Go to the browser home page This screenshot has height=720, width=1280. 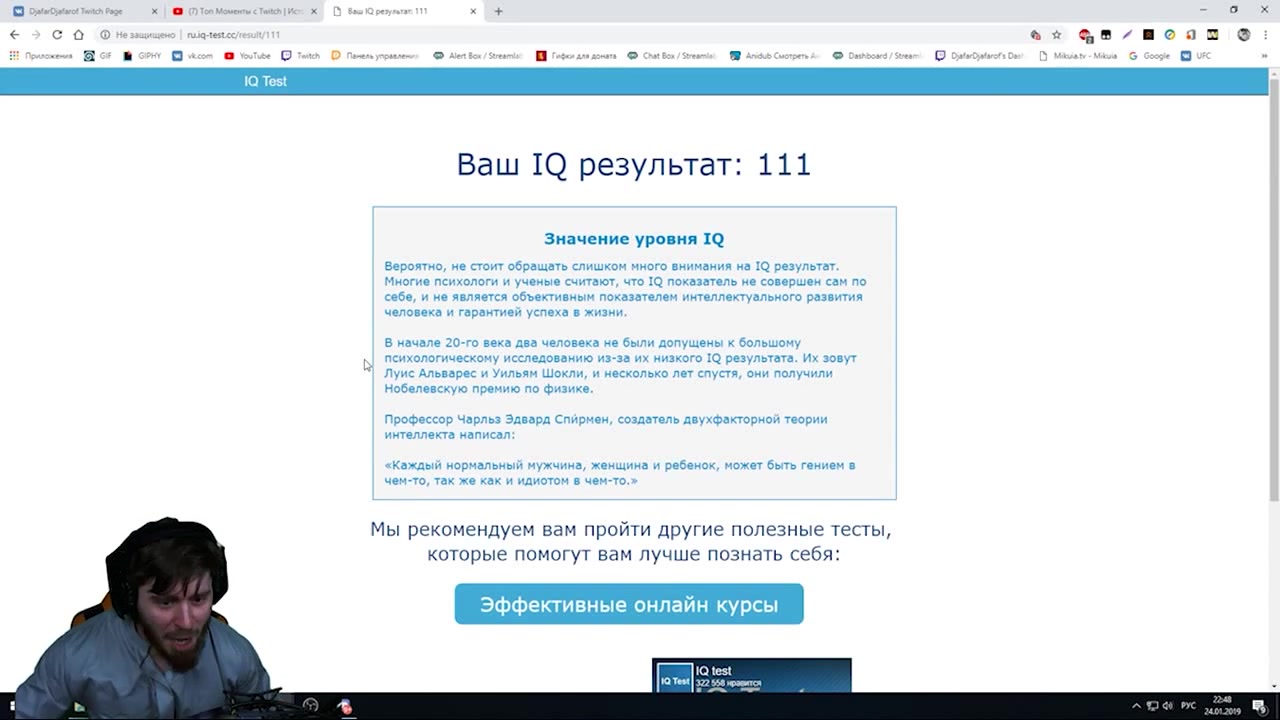(x=78, y=35)
